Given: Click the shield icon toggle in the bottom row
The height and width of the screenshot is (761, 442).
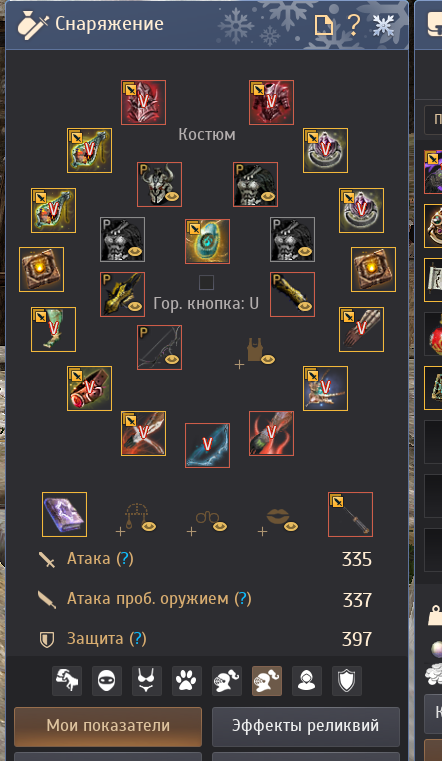Looking at the screenshot, I should click(x=347, y=681).
